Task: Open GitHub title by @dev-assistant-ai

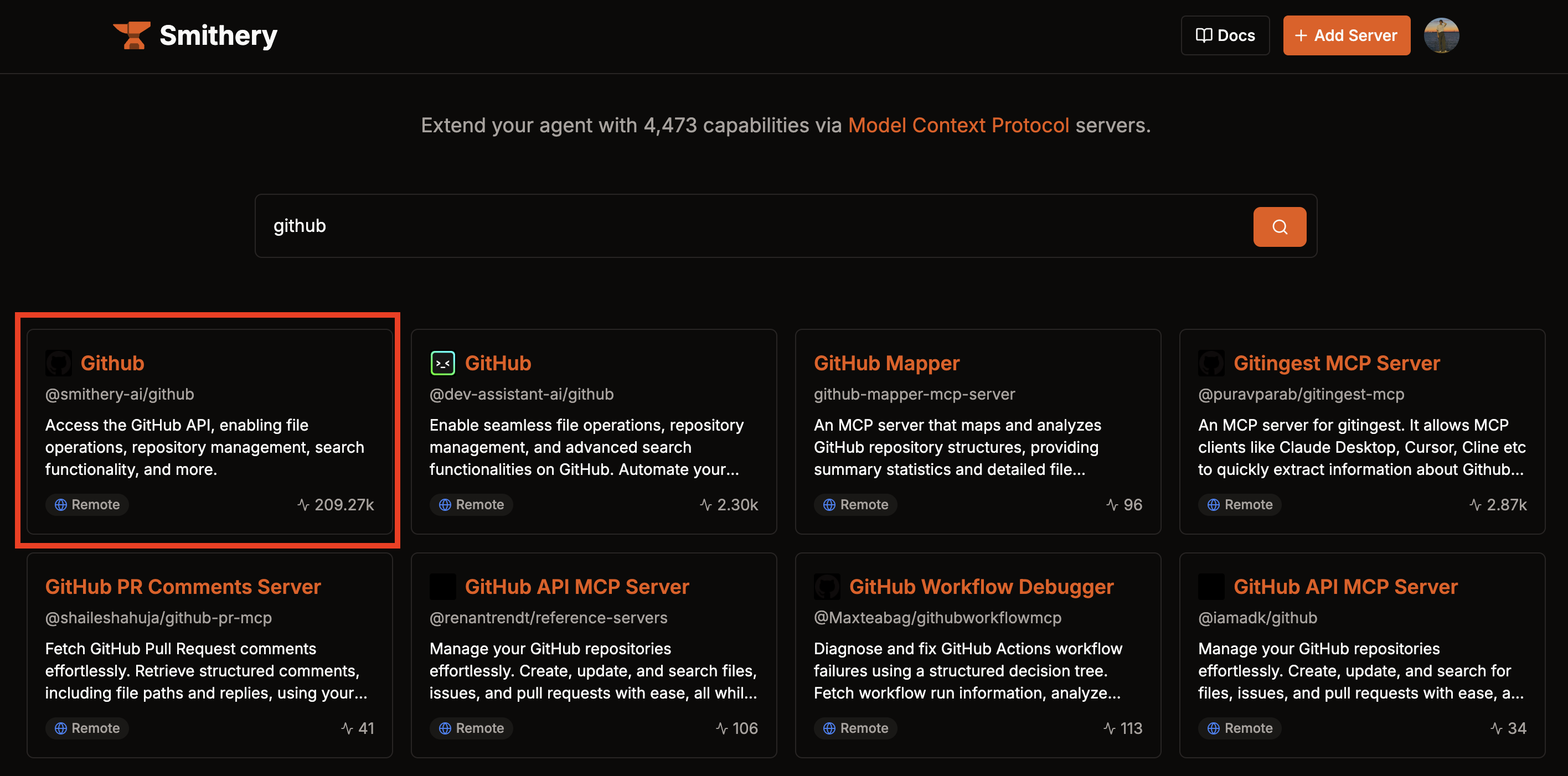Action: 498,363
